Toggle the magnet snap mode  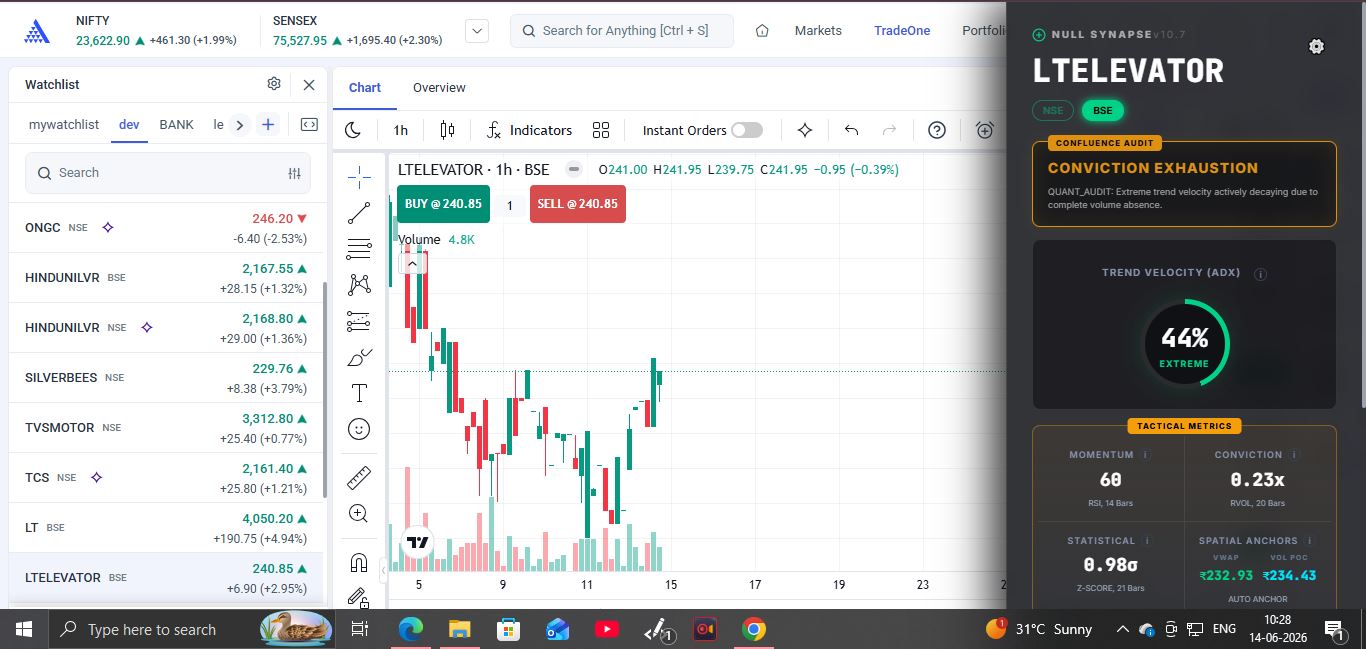coord(359,562)
